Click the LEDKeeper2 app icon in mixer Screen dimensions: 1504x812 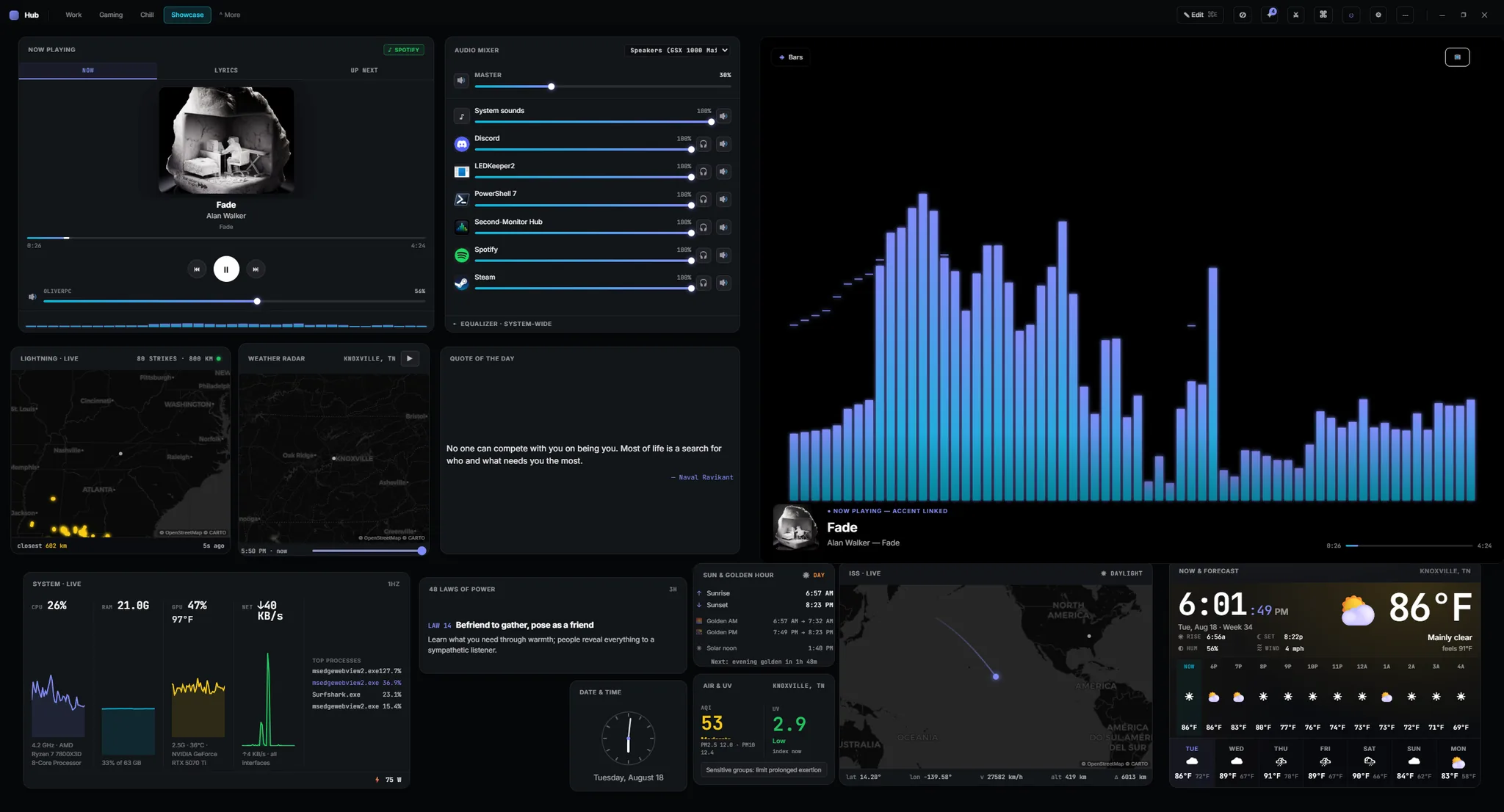[x=461, y=172]
